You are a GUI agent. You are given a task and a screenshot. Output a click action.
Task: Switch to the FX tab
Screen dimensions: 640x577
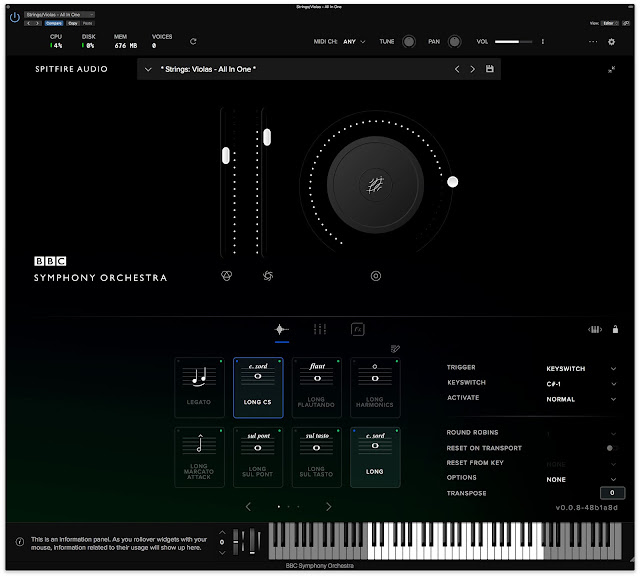click(358, 329)
